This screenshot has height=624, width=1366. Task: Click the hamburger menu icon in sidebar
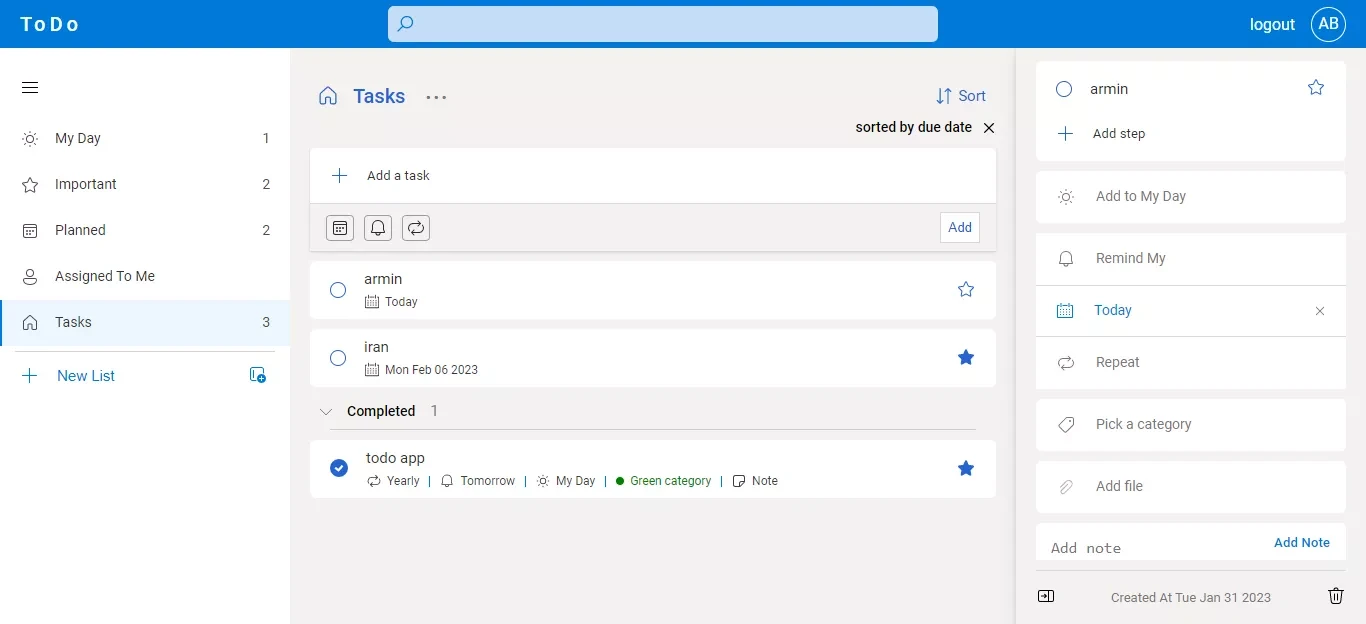click(x=30, y=88)
